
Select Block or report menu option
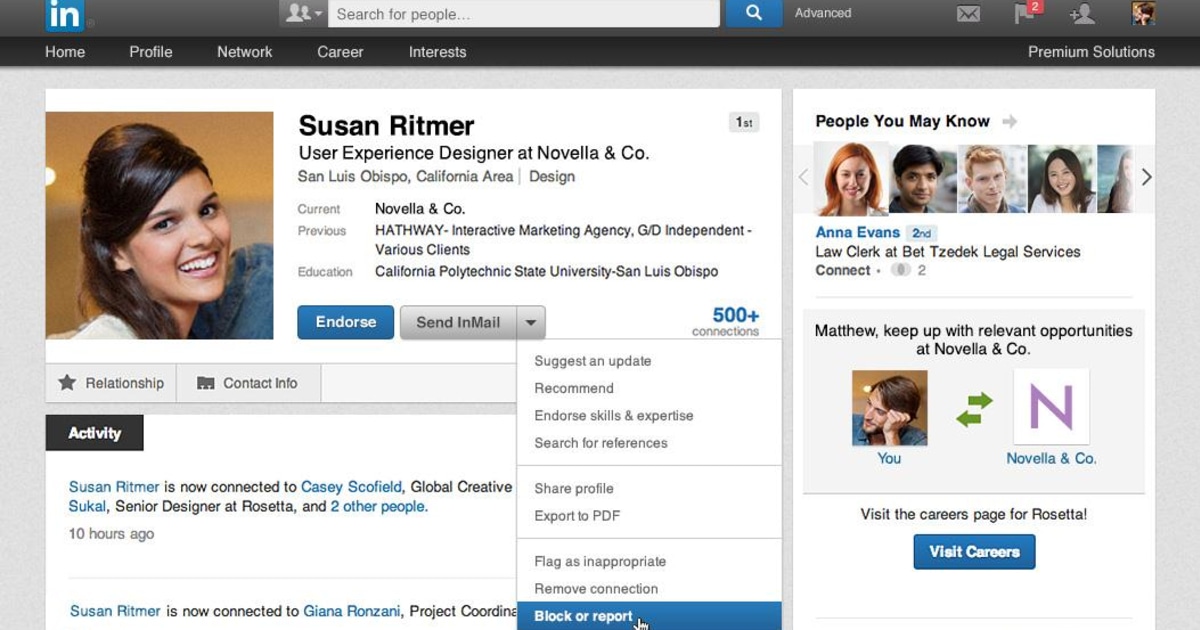point(583,616)
